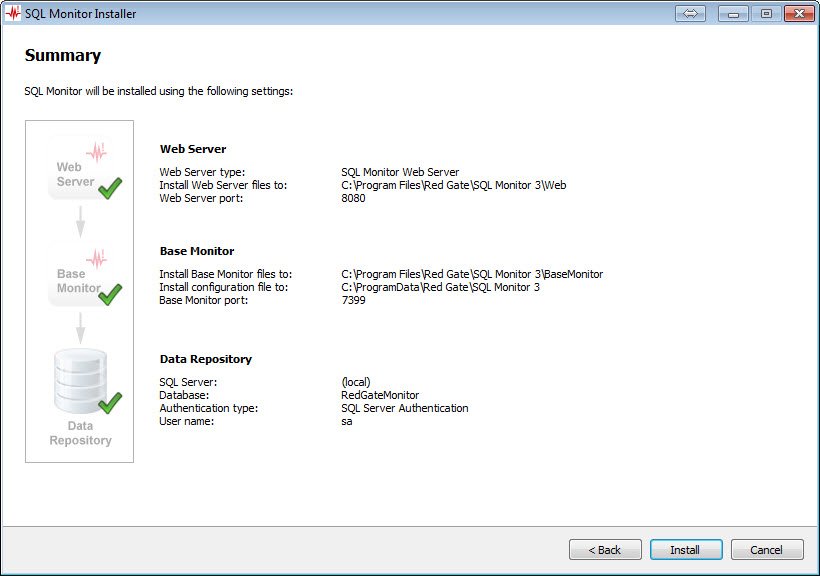Click the path ending in \BaseMonitor
820x576 pixels.
click(472, 274)
